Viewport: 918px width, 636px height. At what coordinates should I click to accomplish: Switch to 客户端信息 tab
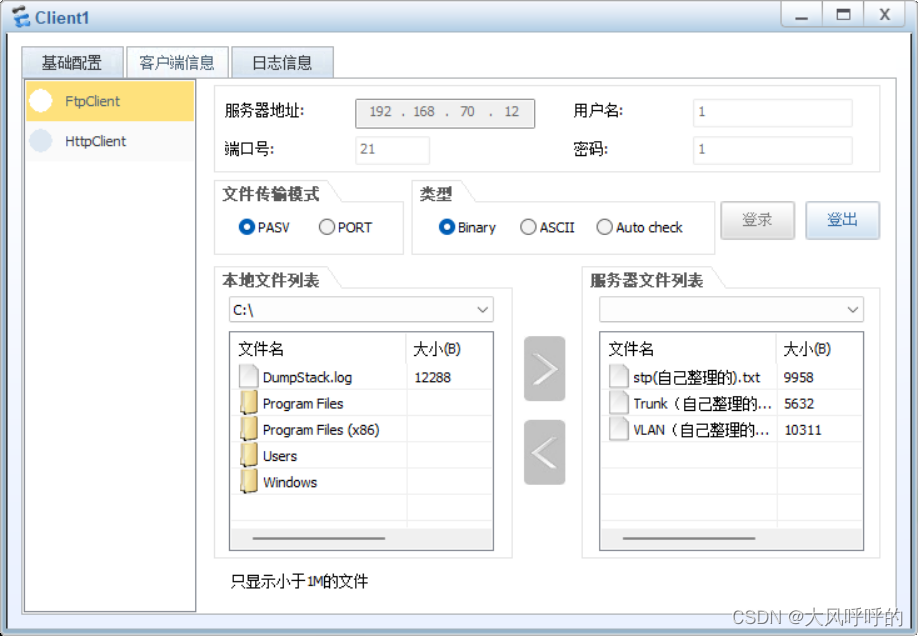pyautogui.click(x=177, y=62)
